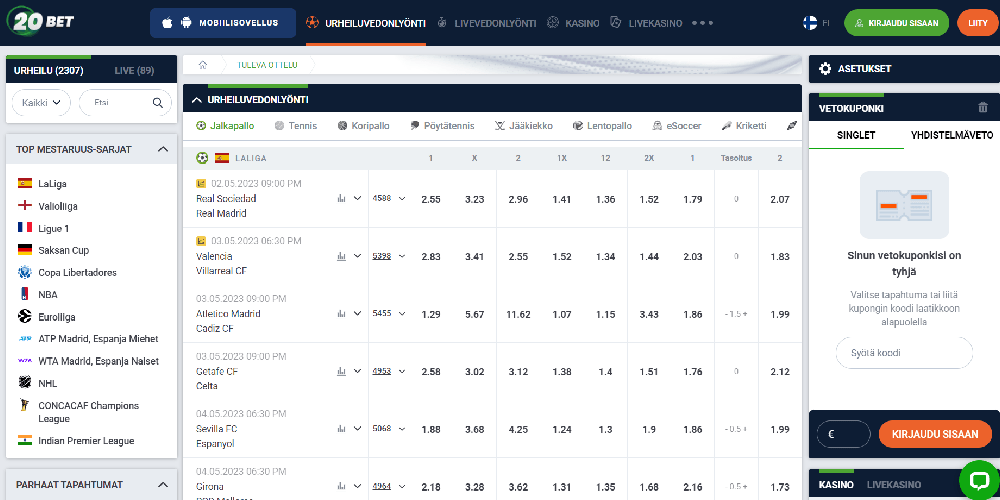Expand the 4588 markets for Real Sociedad
Viewport: 1000px width, 500px height.
click(389, 198)
